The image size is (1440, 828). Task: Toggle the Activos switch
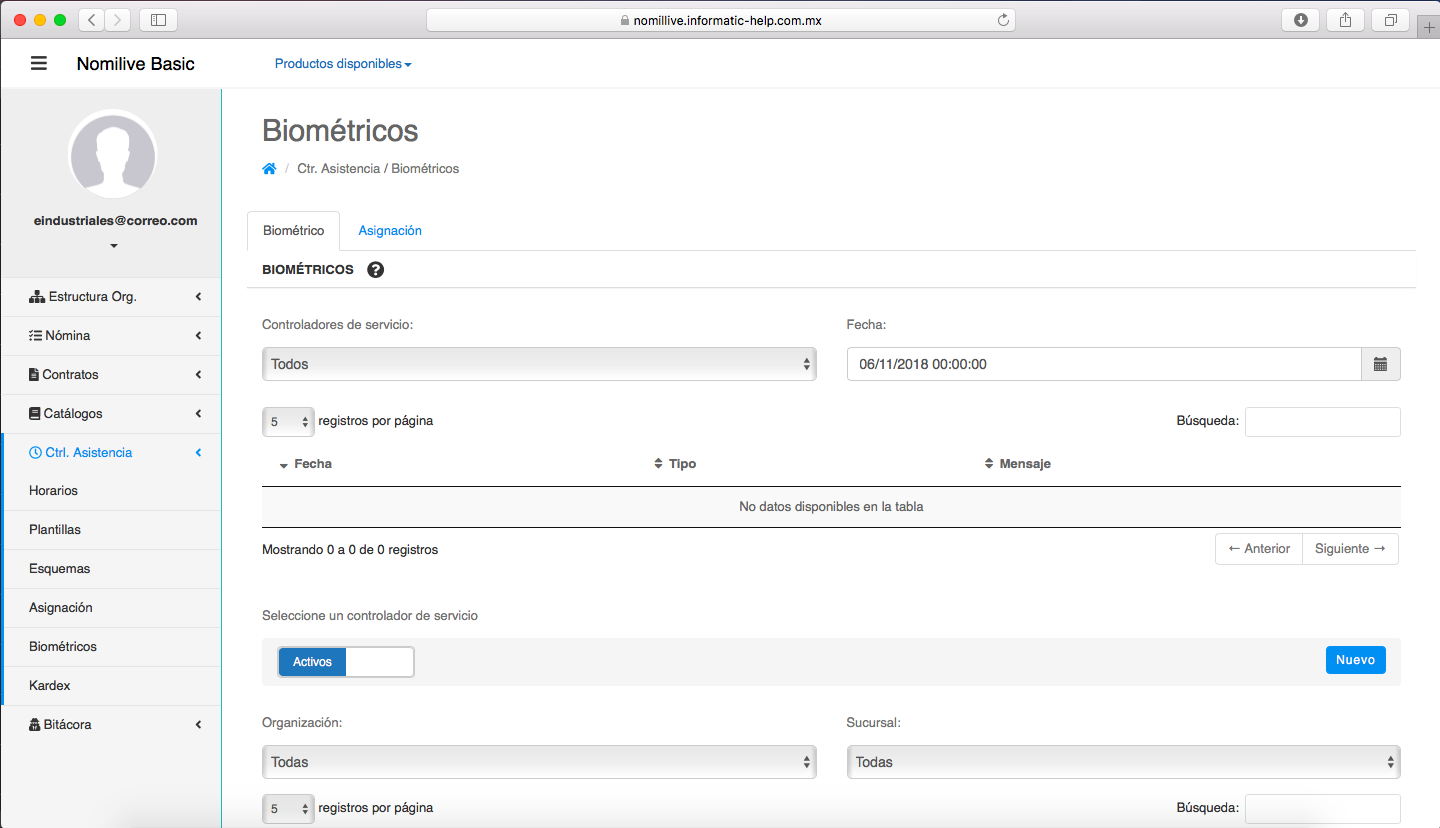345,662
